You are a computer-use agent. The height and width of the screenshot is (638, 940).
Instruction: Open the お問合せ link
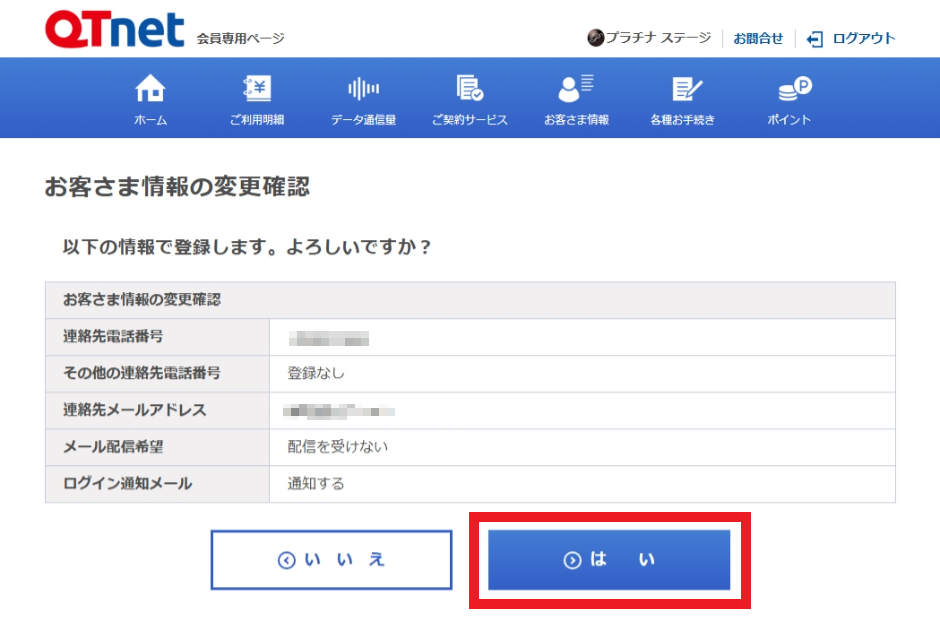click(758, 39)
